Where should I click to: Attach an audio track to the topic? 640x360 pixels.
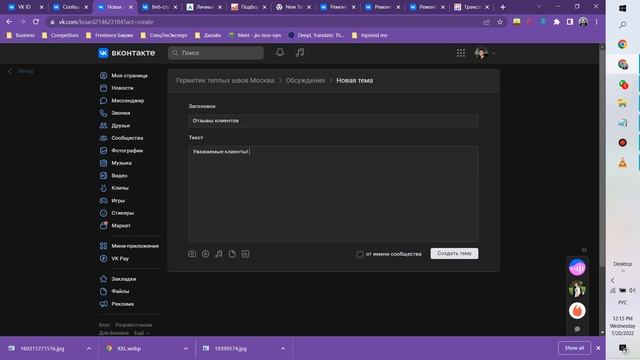pos(219,254)
